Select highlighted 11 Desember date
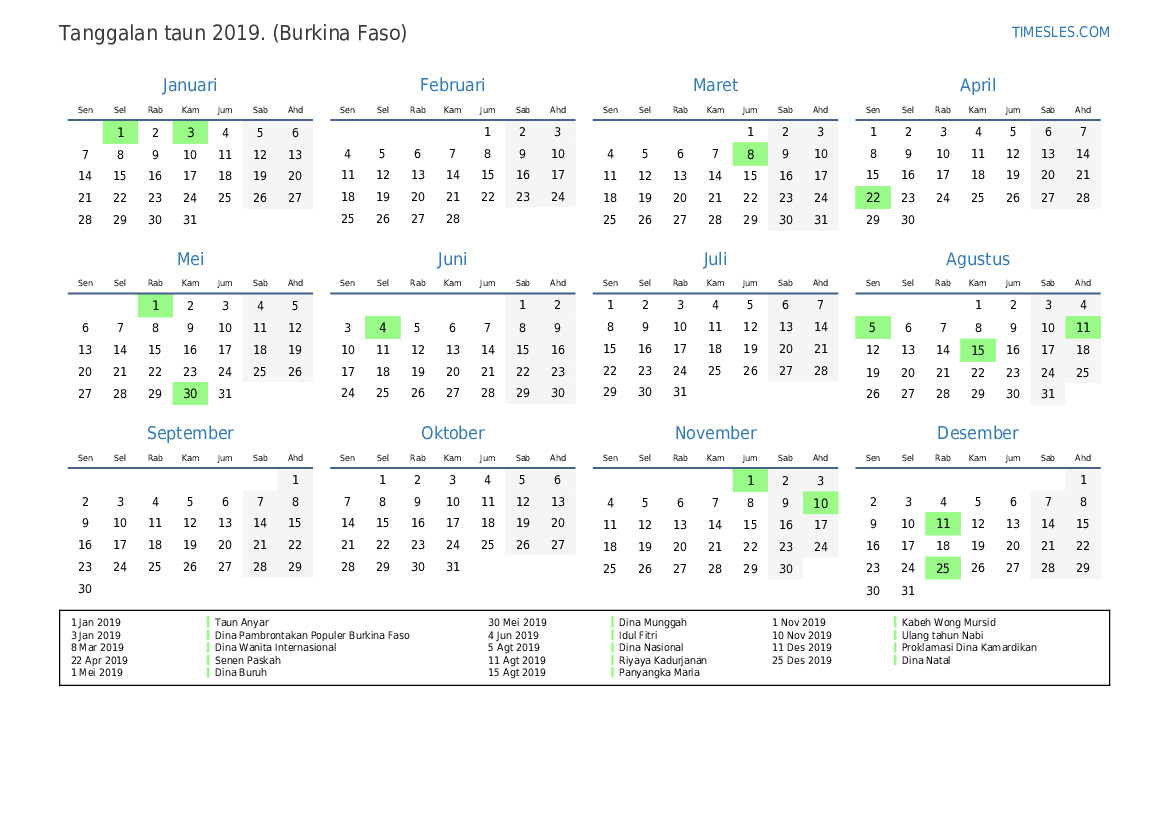The height and width of the screenshot is (827, 1169). point(942,524)
